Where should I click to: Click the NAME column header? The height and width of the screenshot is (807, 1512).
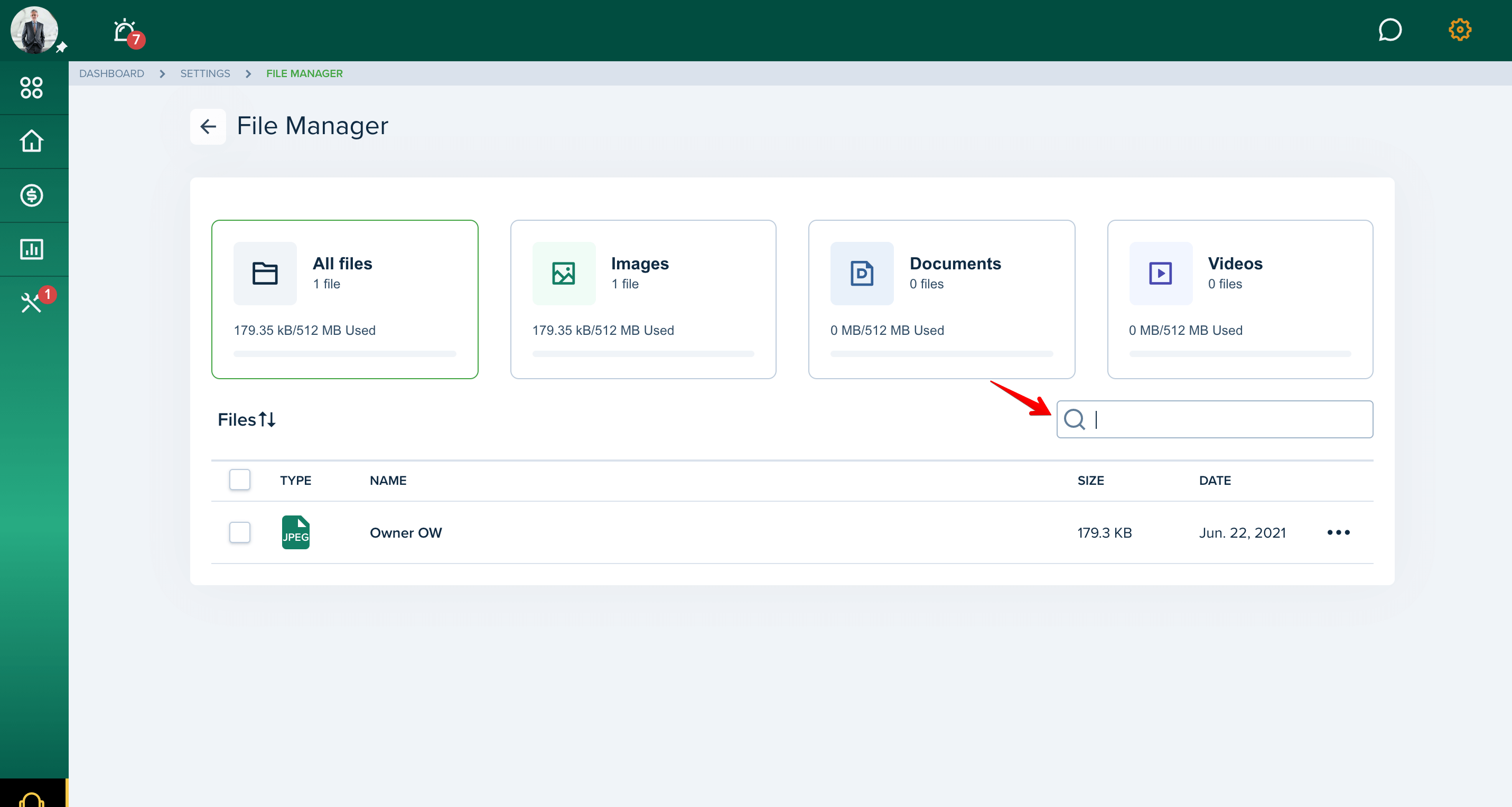tap(388, 480)
